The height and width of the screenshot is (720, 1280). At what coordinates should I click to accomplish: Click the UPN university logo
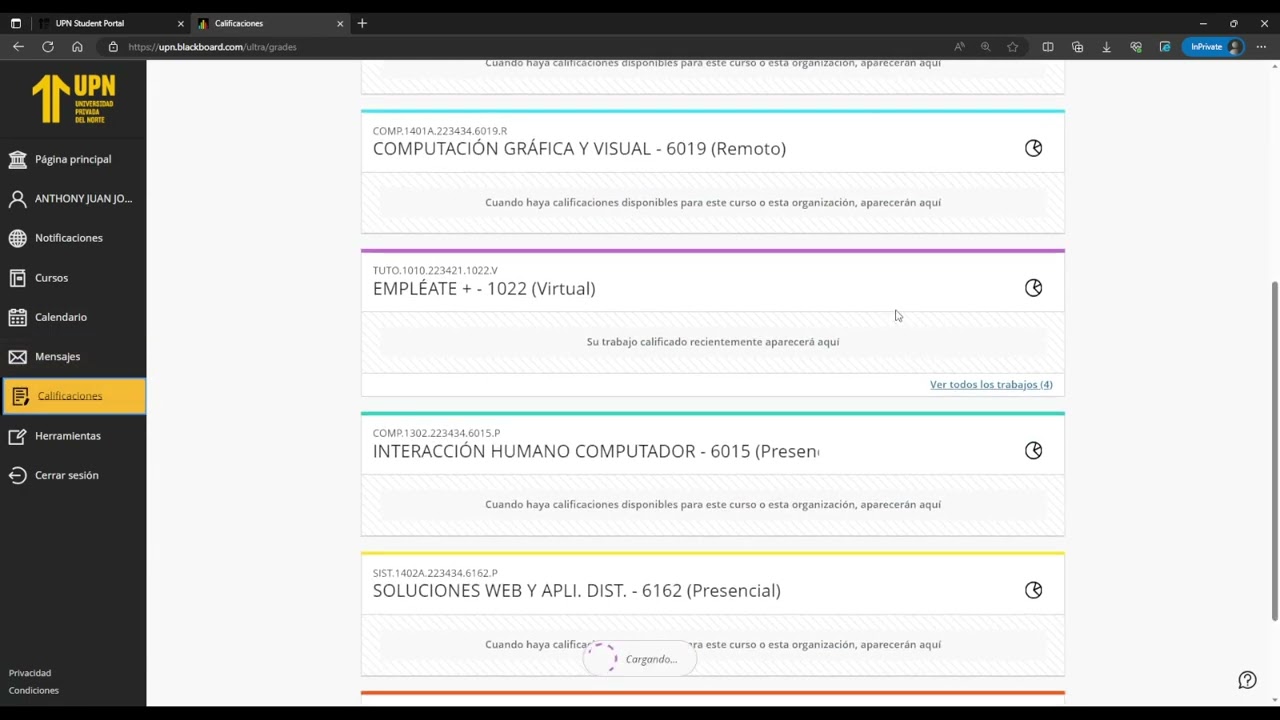pos(73,99)
